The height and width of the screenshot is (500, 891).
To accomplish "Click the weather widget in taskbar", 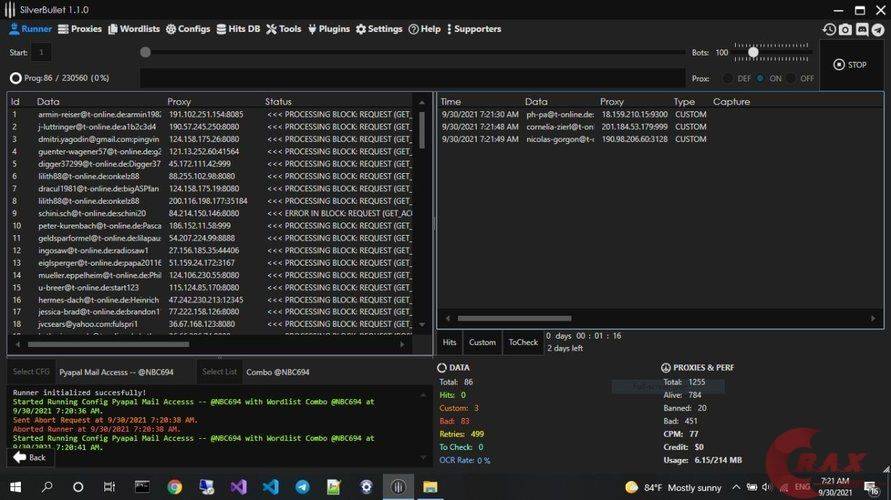I will coord(673,488).
